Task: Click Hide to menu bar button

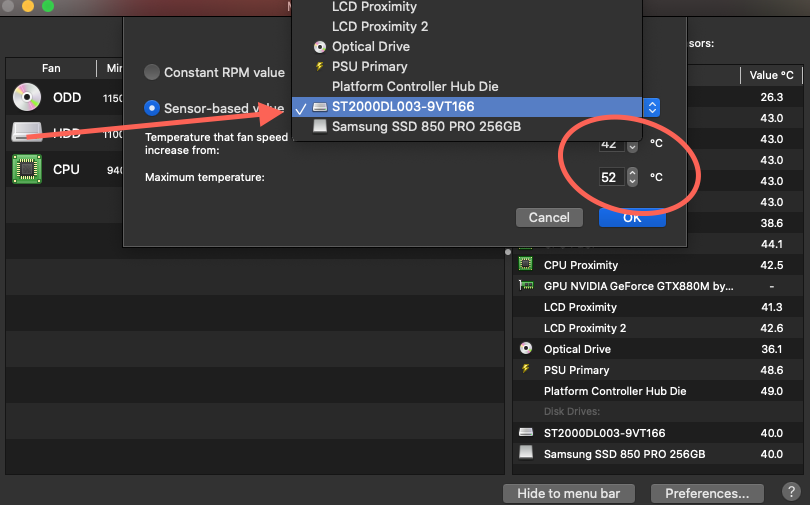Action: 568,493
